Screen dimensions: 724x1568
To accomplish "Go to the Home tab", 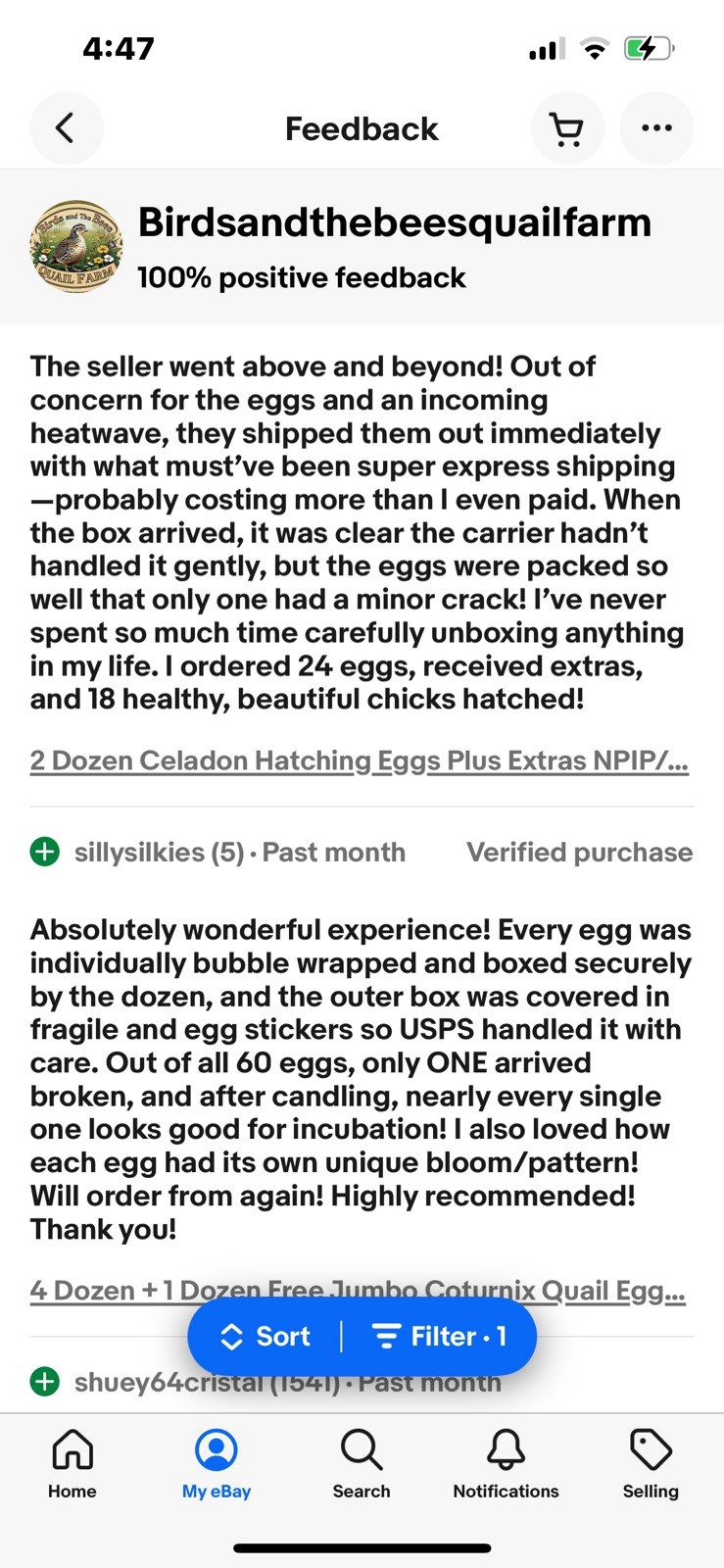I will coord(72,1463).
